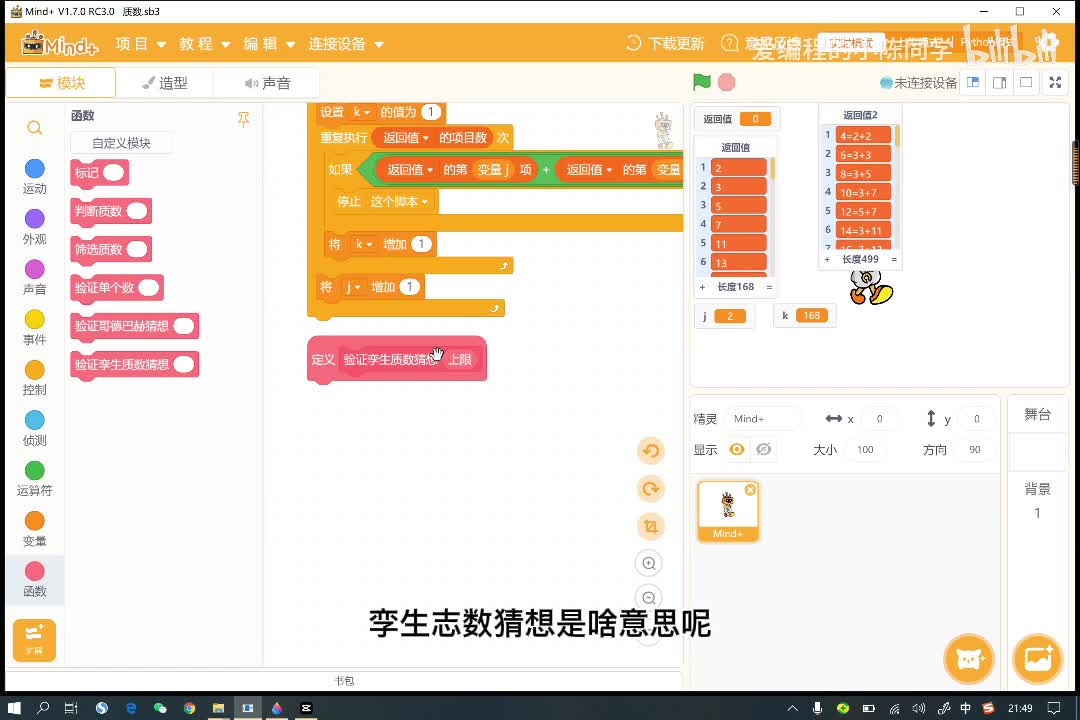Stop the program with the red stop button
1080x720 pixels.
pyautogui.click(x=726, y=82)
